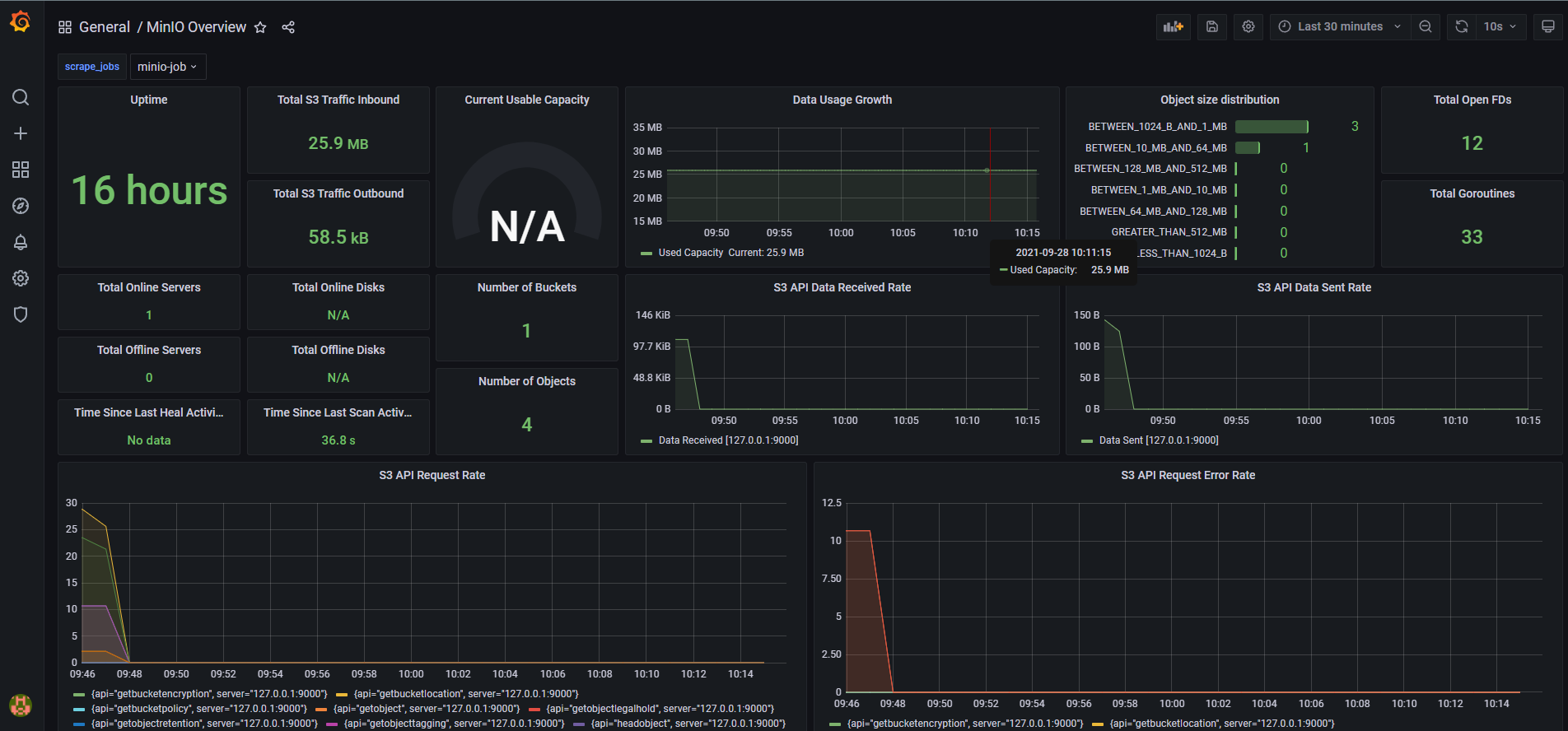
Task: Open the Last 30 minutes time picker
Action: [x=1339, y=26]
